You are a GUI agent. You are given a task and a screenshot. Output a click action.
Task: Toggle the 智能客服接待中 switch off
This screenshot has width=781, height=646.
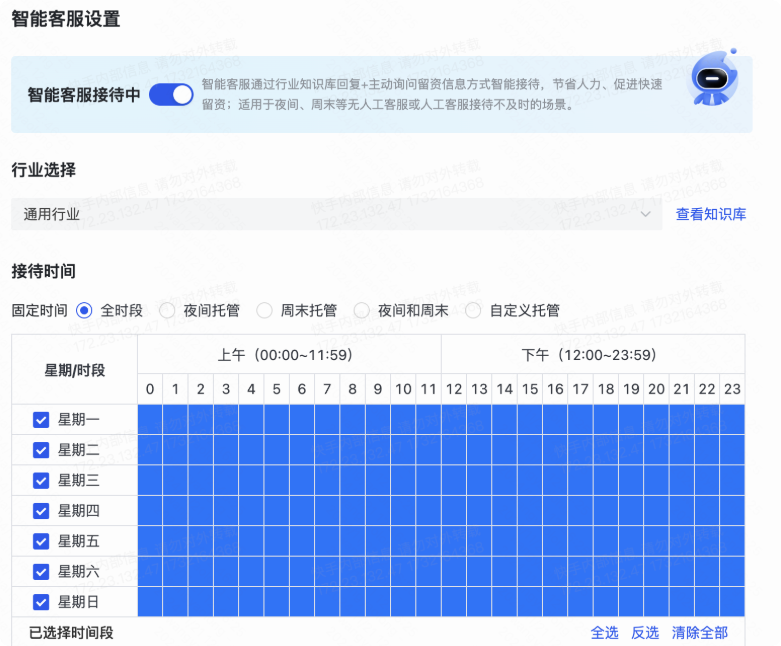(x=171, y=95)
